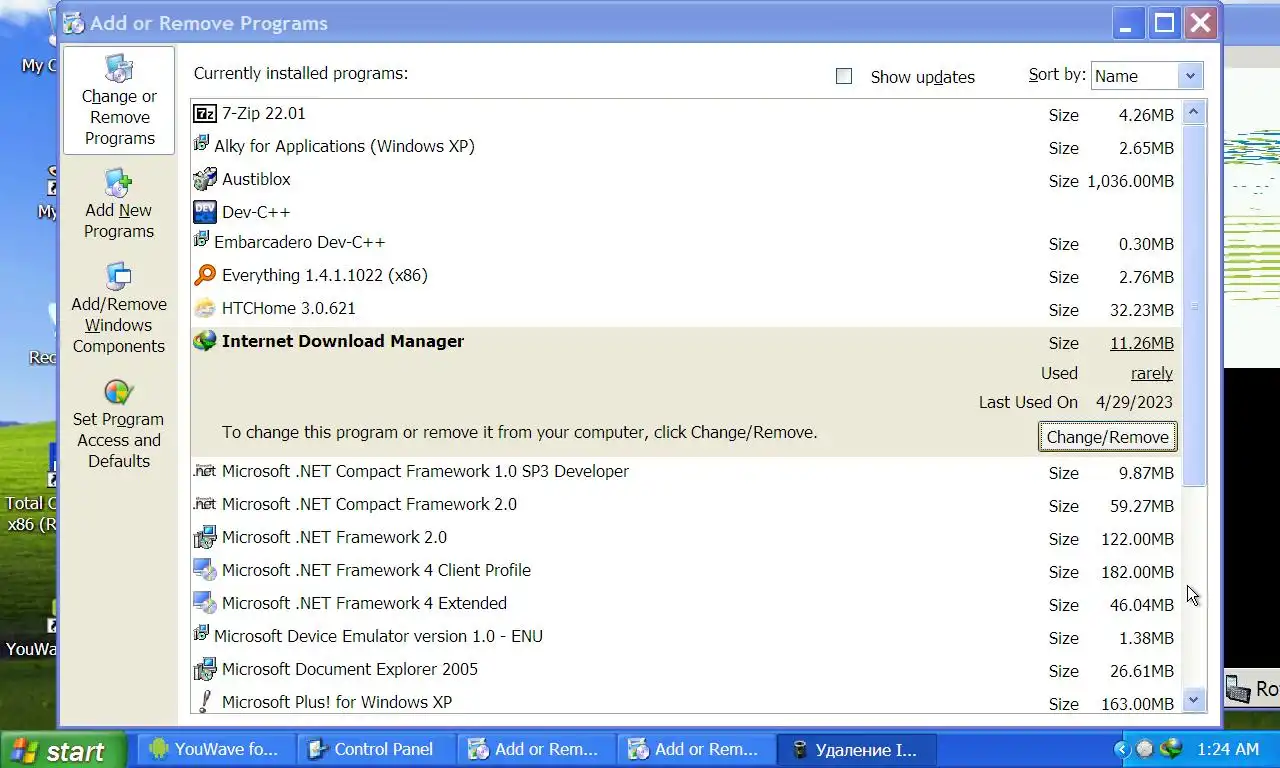Click the Change/Remove button
Viewport: 1280px width, 768px height.
[x=1107, y=437]
